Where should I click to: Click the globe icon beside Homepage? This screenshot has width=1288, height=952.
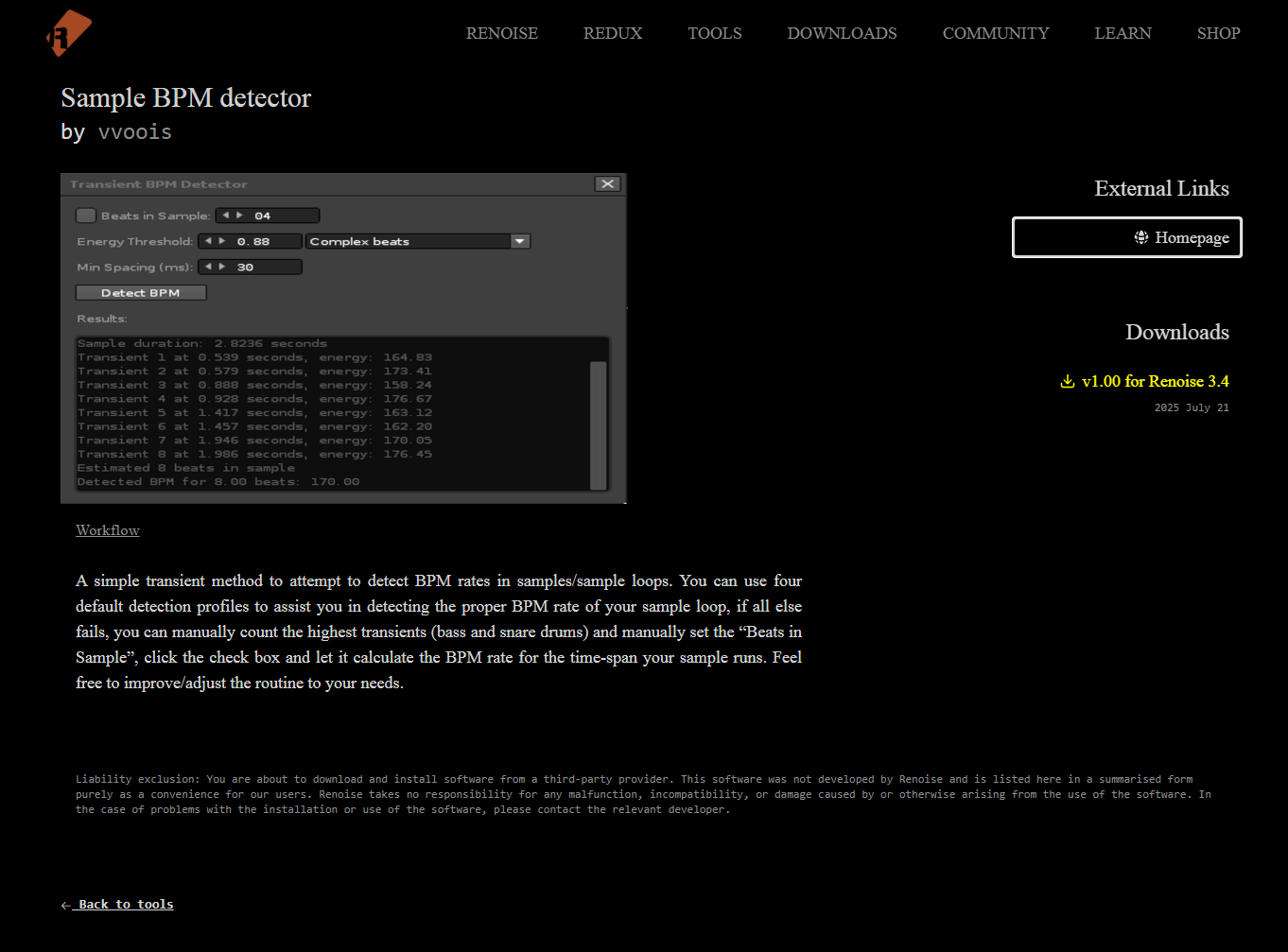1141,237
